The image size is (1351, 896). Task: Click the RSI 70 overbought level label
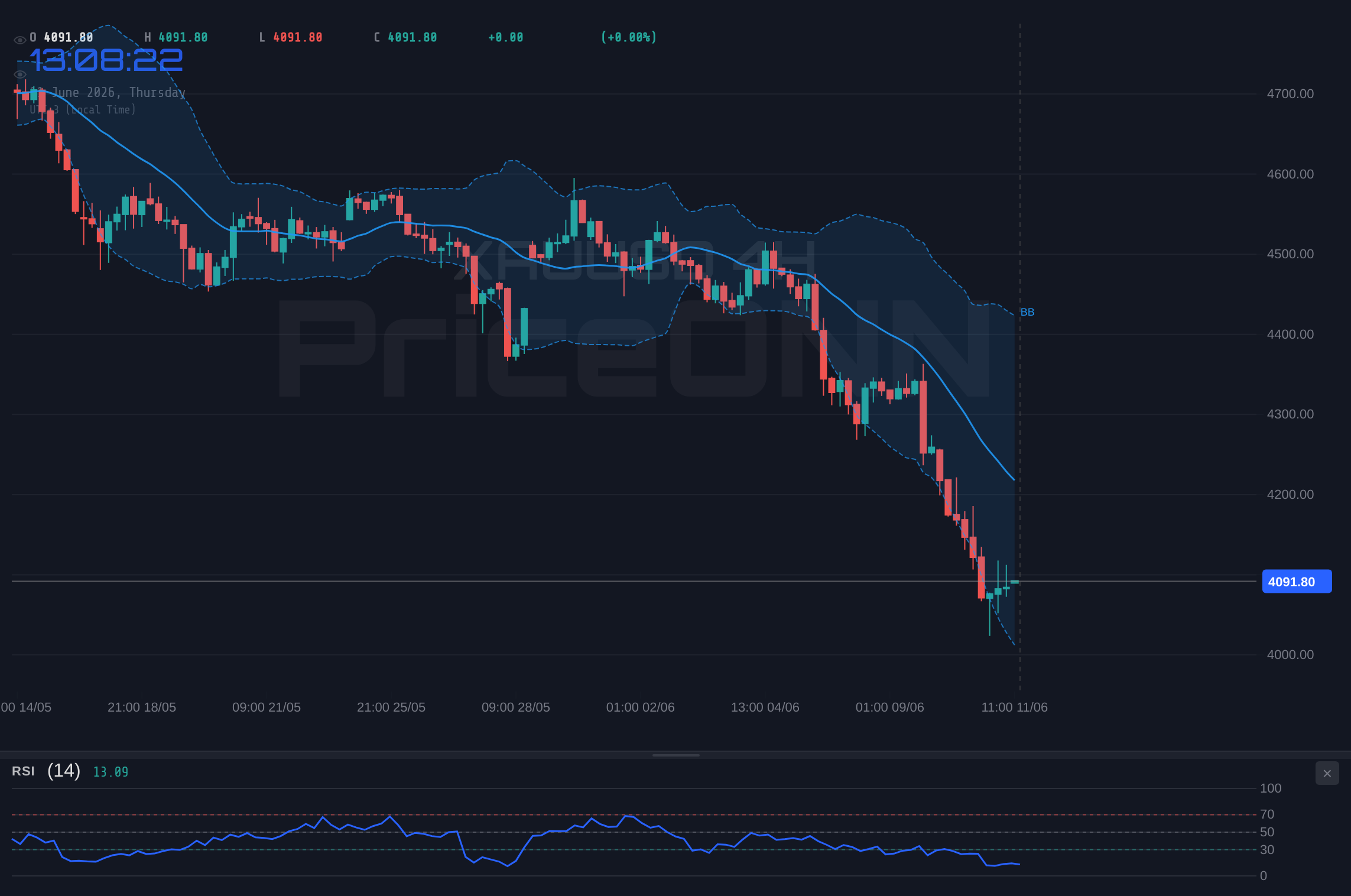pos(1267,814)
